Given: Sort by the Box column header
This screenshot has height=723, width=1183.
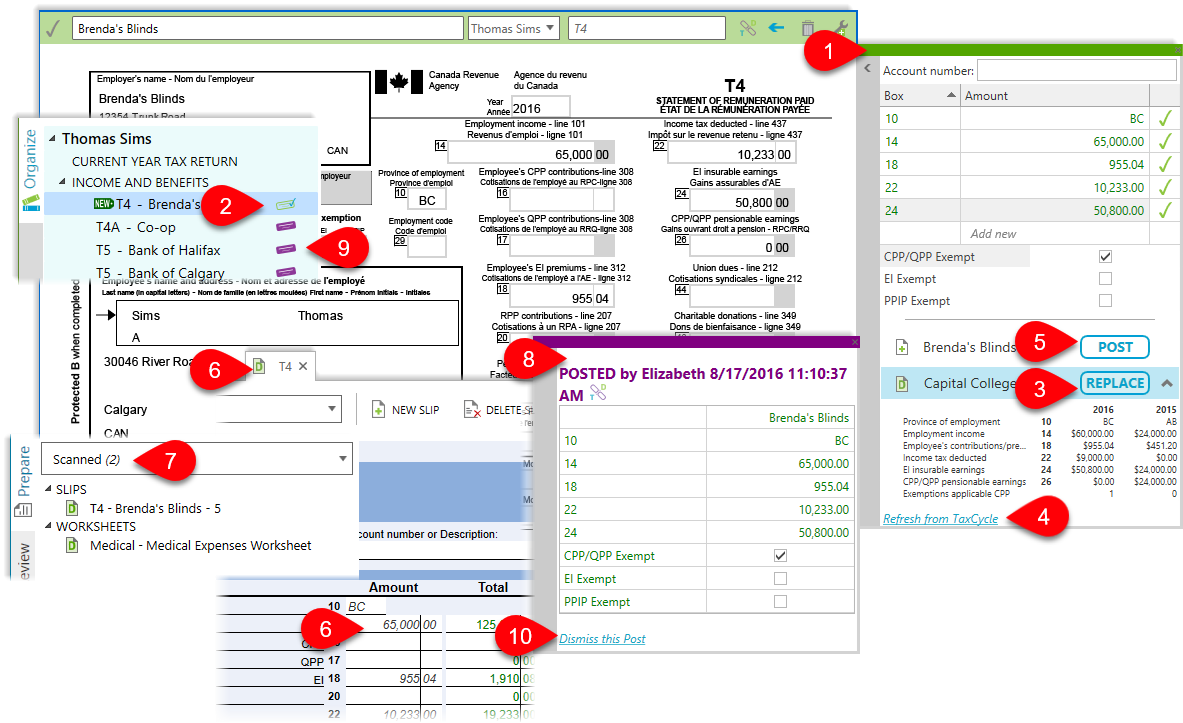Looking at the screenshot, I should point(920,96).
